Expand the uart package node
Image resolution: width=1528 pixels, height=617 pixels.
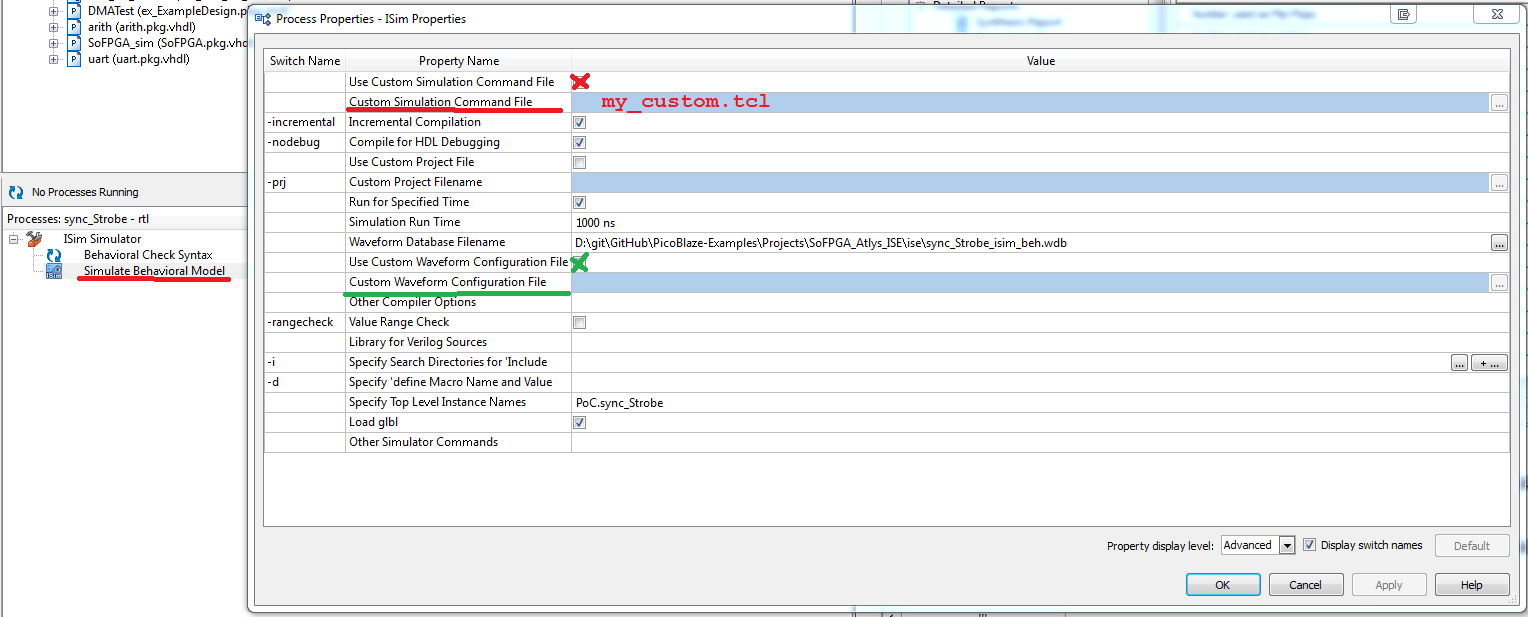[54, 59]
